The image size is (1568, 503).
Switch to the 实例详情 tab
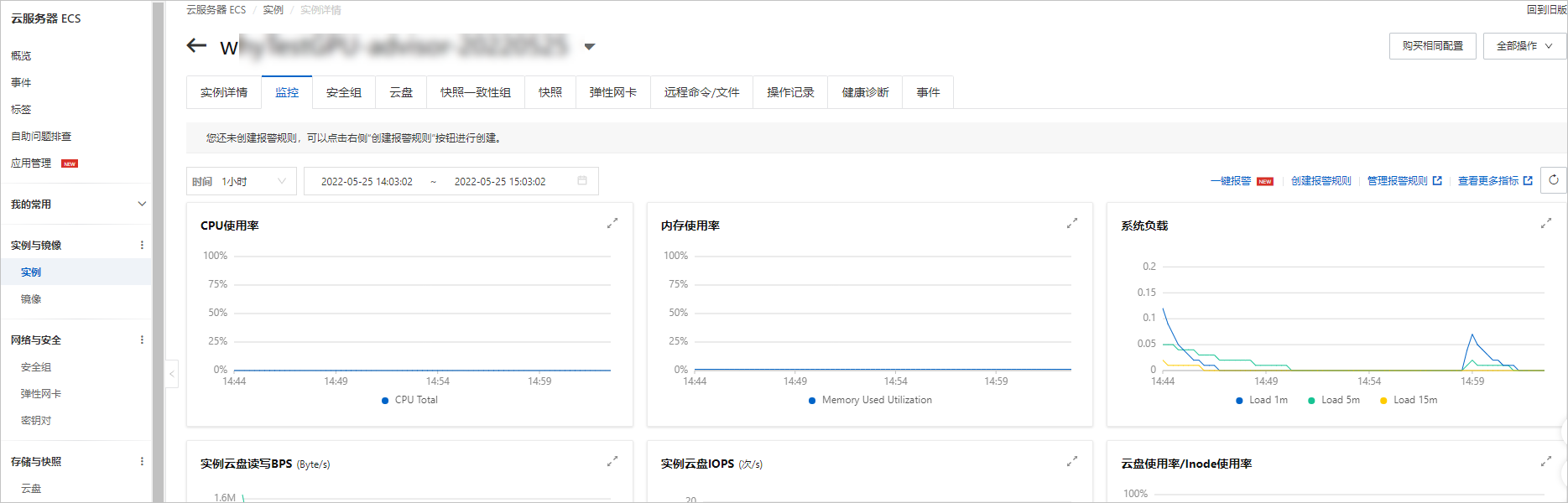click(x=224, y=92)
